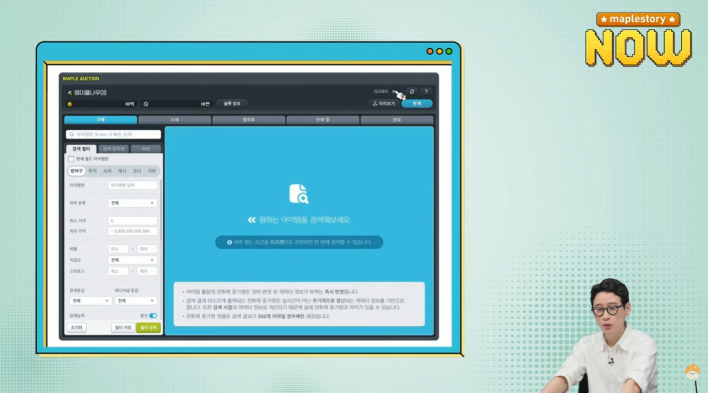Click the 아이템명 input field
This screenshot has height=393, width=708.
(x=133, y=185)
